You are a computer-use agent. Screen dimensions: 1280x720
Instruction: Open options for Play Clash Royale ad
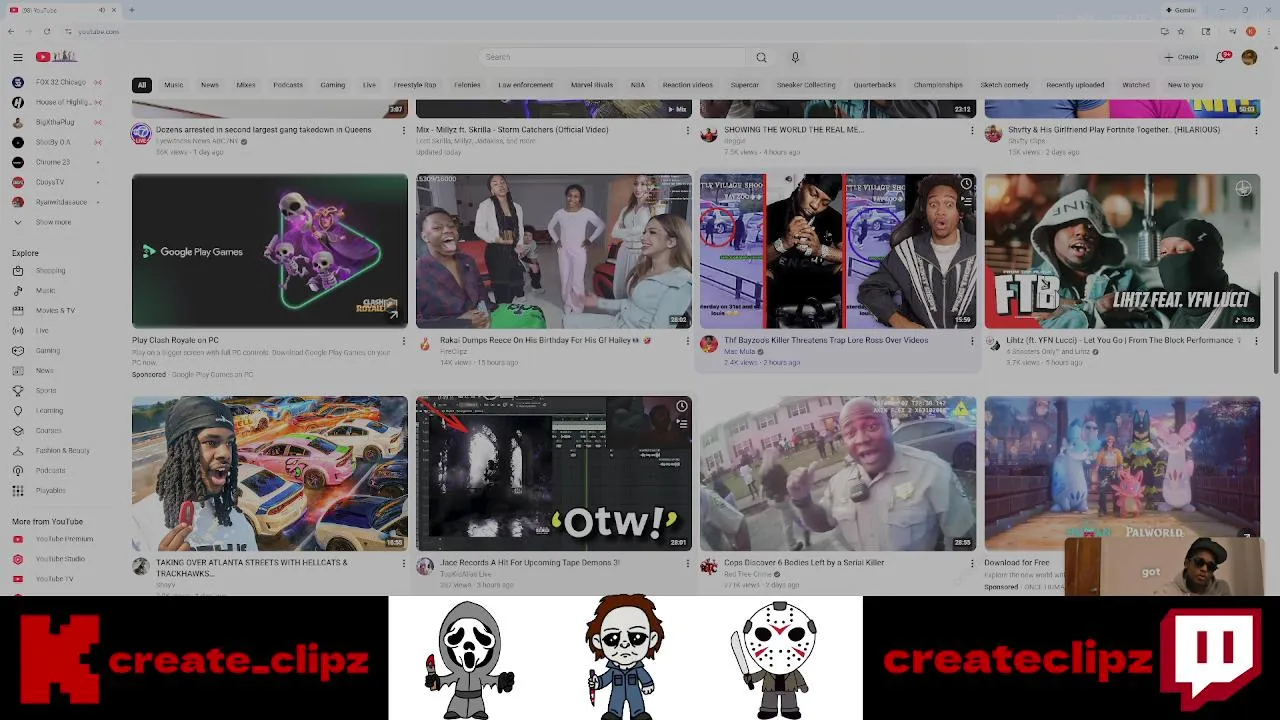coord(404,341)
